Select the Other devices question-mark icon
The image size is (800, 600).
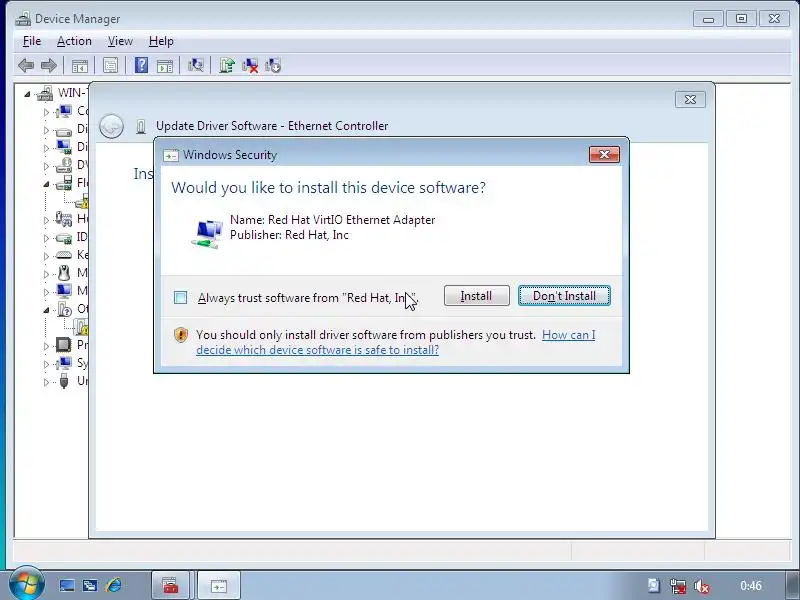point(64,309)
